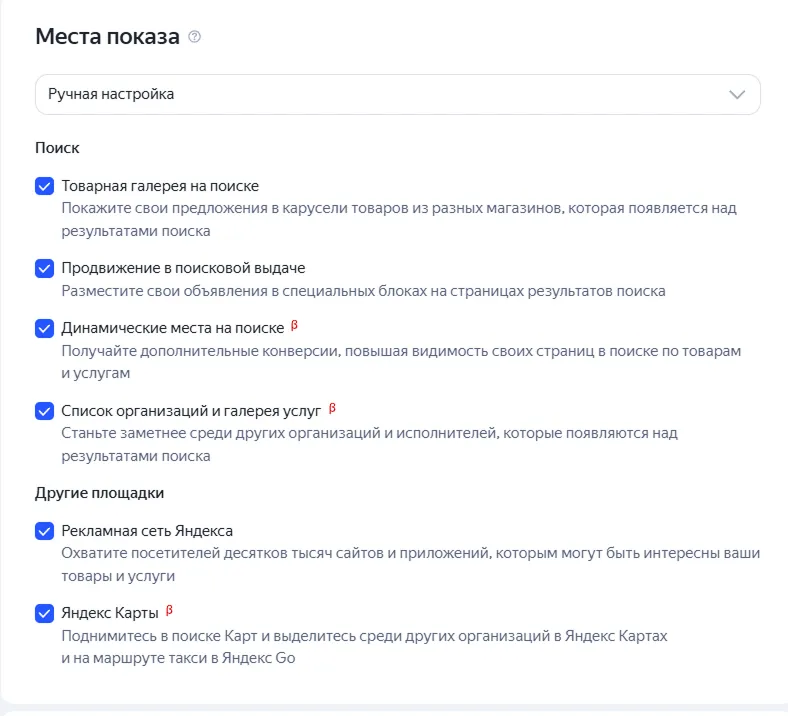Click the chevron arrow in placement dropdown
Image resolution: width=788 pixels, height=716 pixels.
tap(738, 95)
